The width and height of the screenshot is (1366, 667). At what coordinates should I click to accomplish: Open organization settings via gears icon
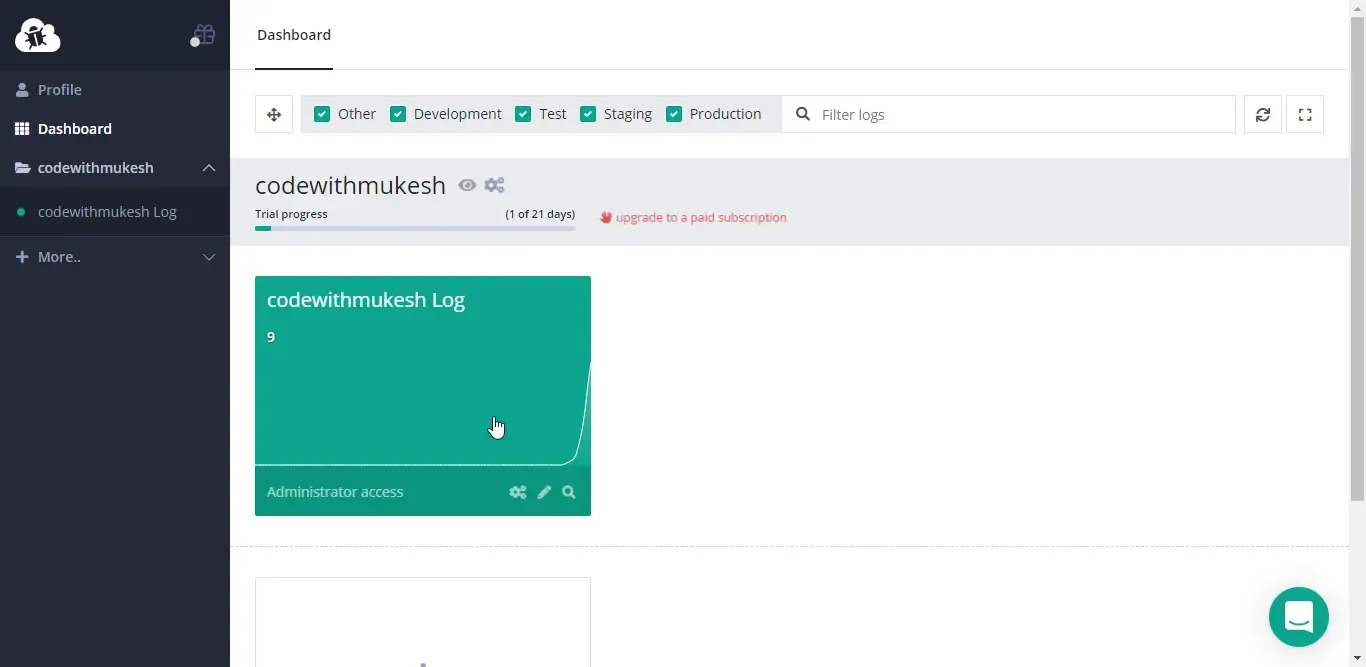tap(494, 185)
